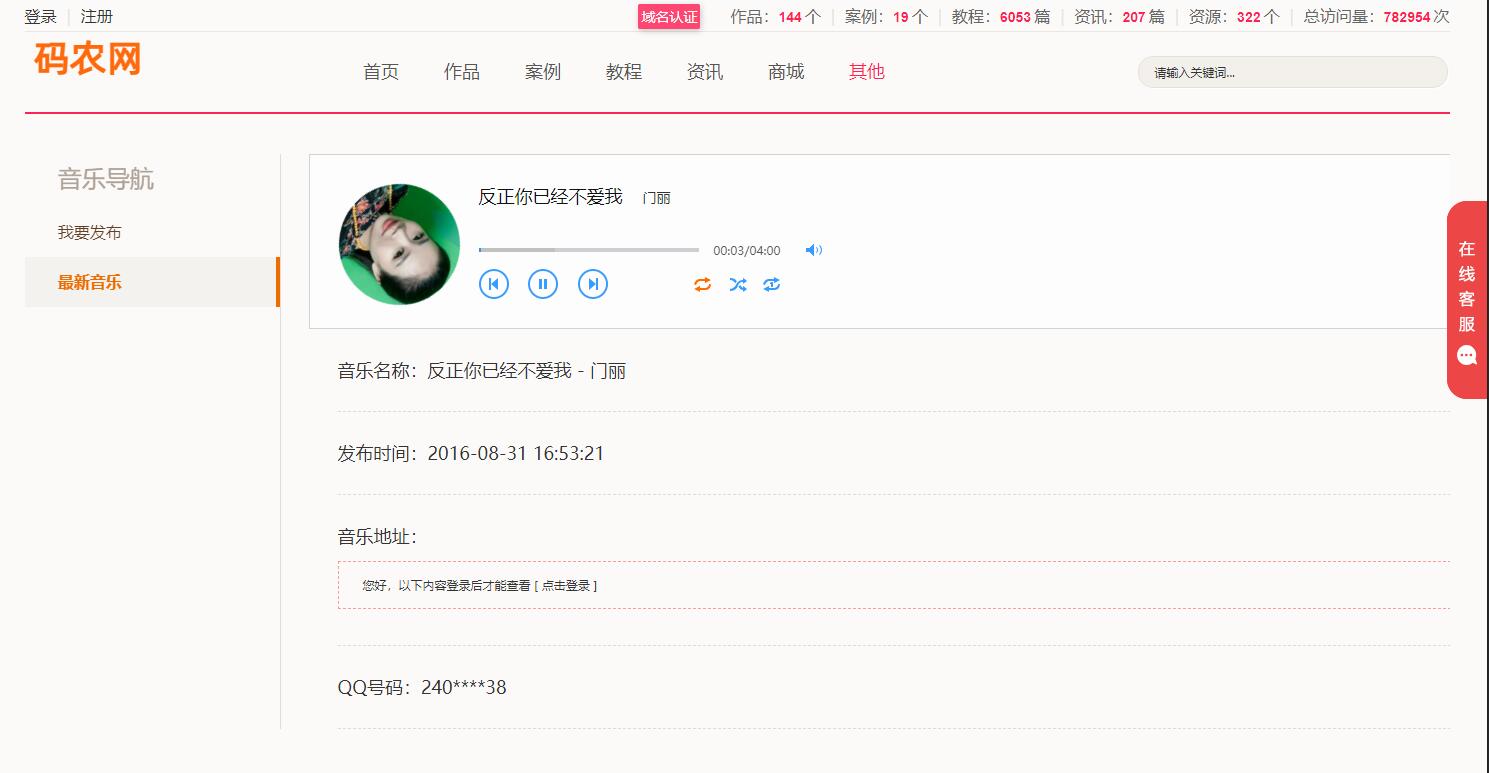This screenshot has height=773, width=1489.
Task: Click the 登录 link at top left
Action: pos(41,17)
